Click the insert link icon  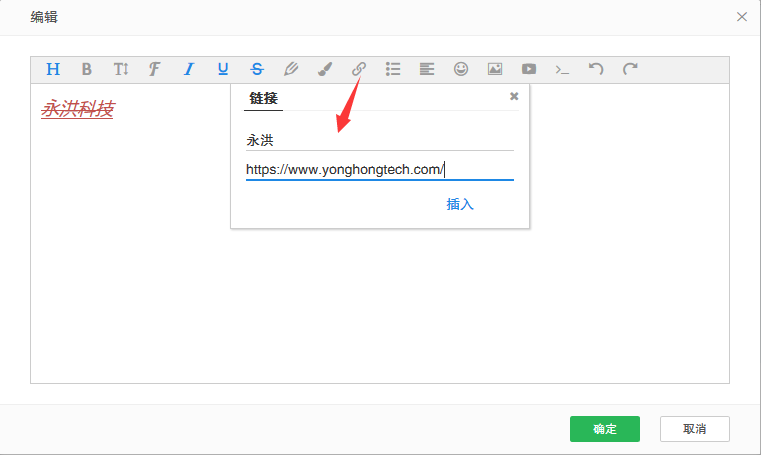pyautogui.click(x=359, y=69)
